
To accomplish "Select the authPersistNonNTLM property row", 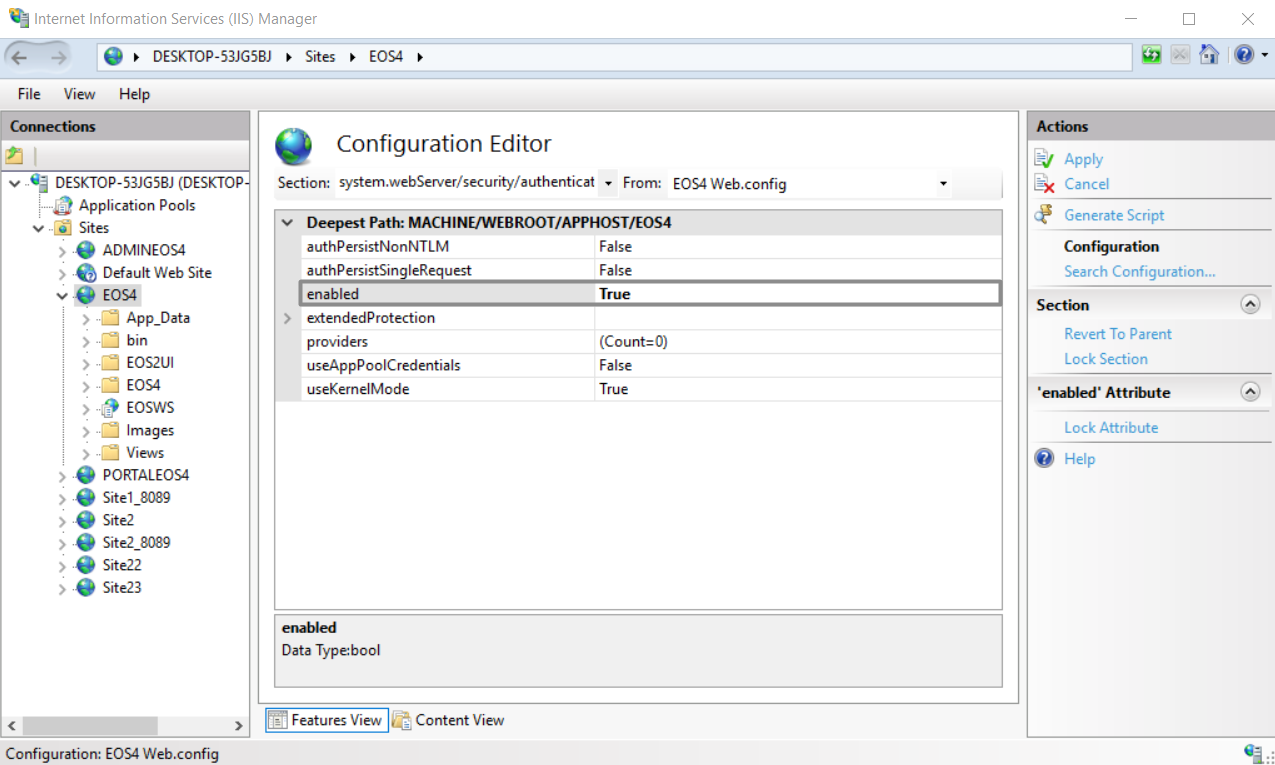I will [x=651, y=246].
